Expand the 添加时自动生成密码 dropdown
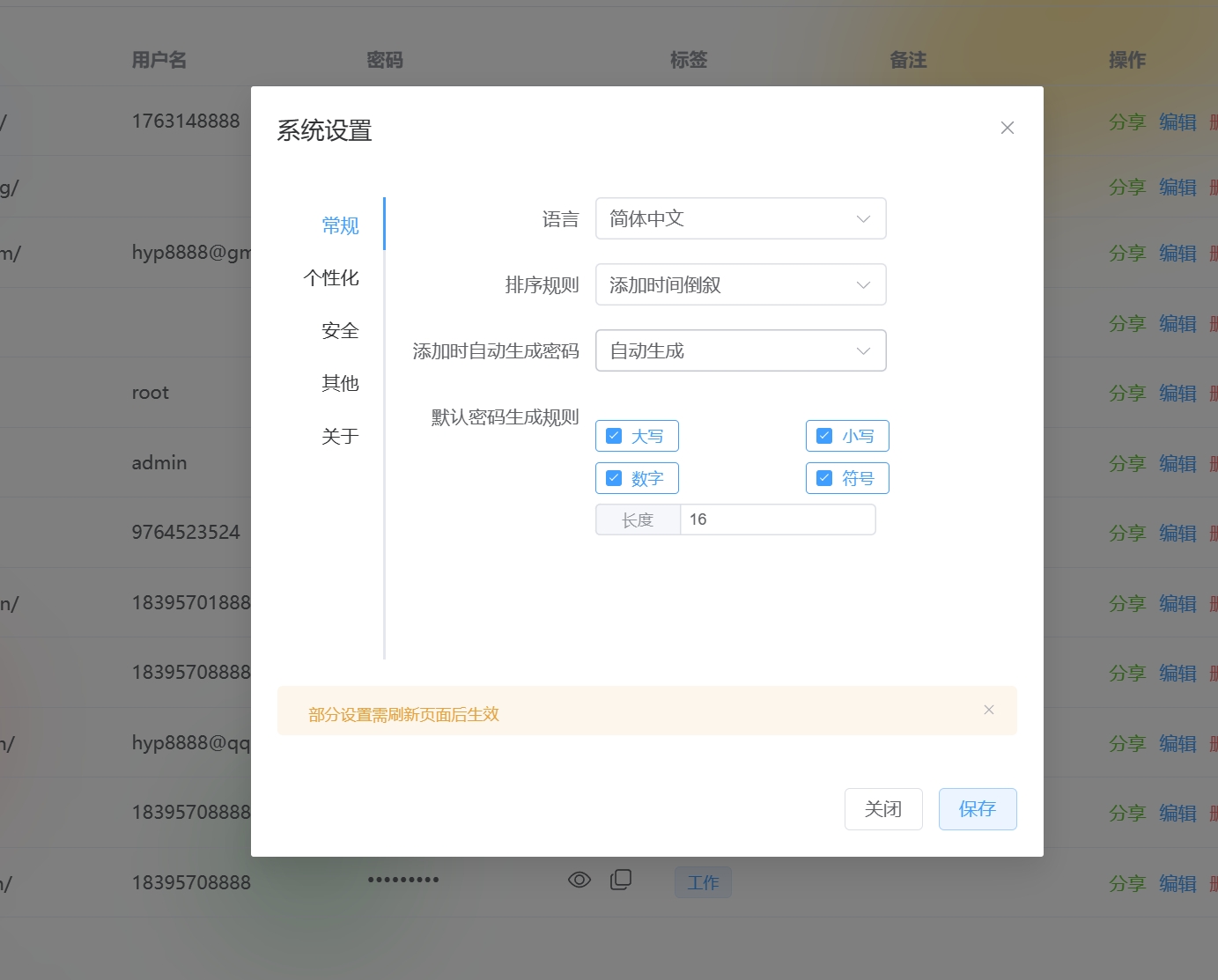Viewport: 1218px width, 980px height. 741,350
